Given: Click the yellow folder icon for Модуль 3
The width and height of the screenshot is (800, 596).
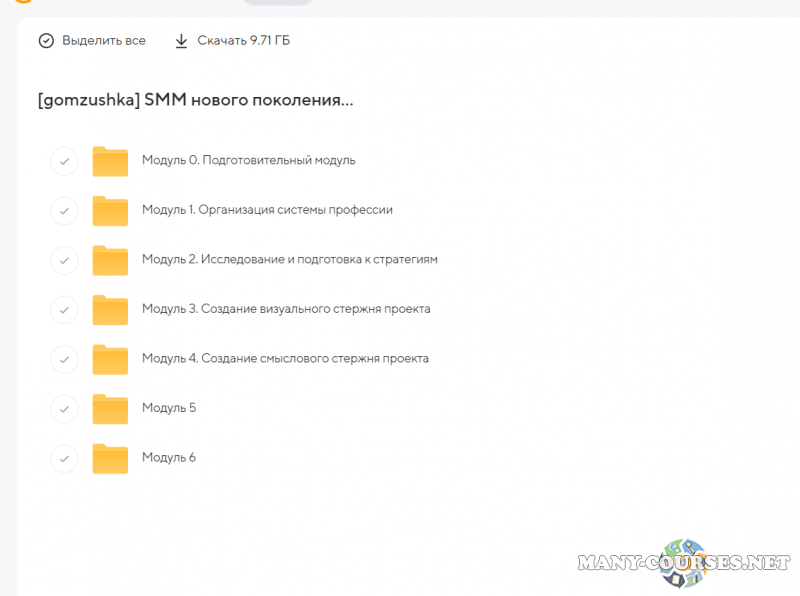Looking at the screenshot, I should point(110,309).
